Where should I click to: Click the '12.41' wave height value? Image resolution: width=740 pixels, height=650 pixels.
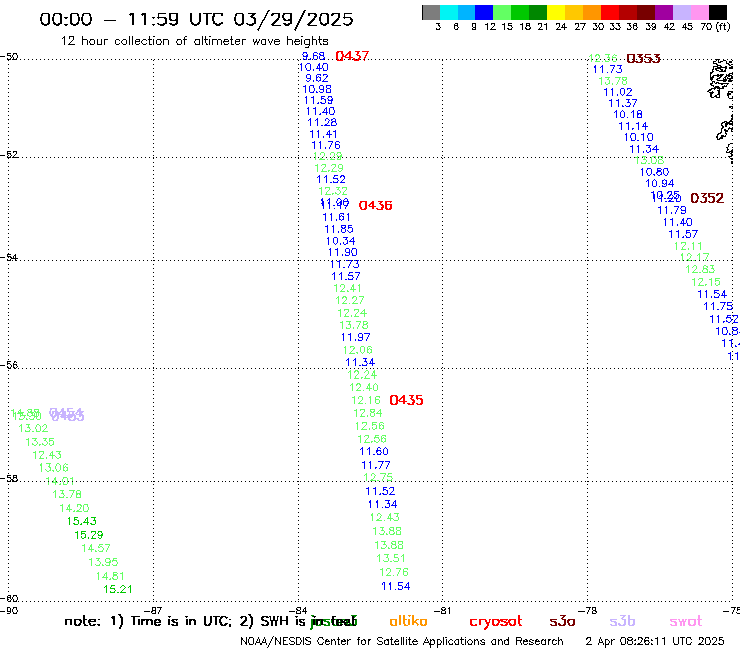click(x=348, y=288)
